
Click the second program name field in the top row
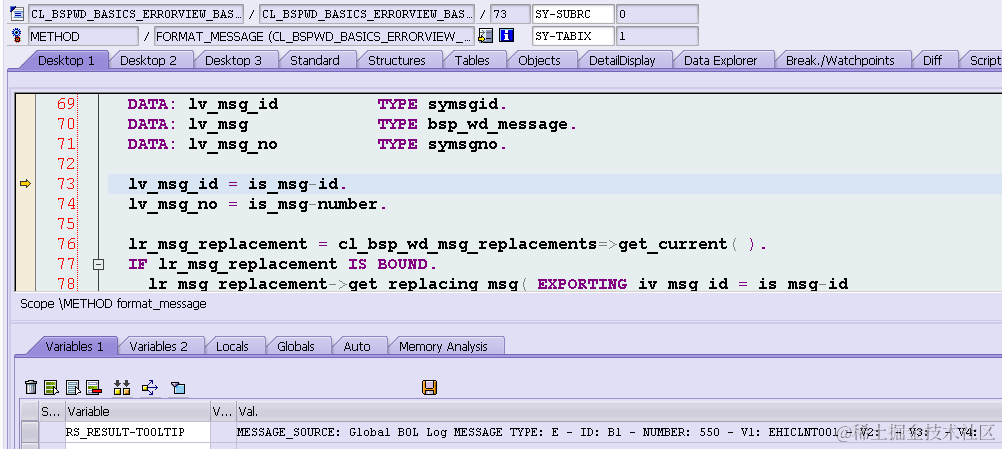point(367,14)
